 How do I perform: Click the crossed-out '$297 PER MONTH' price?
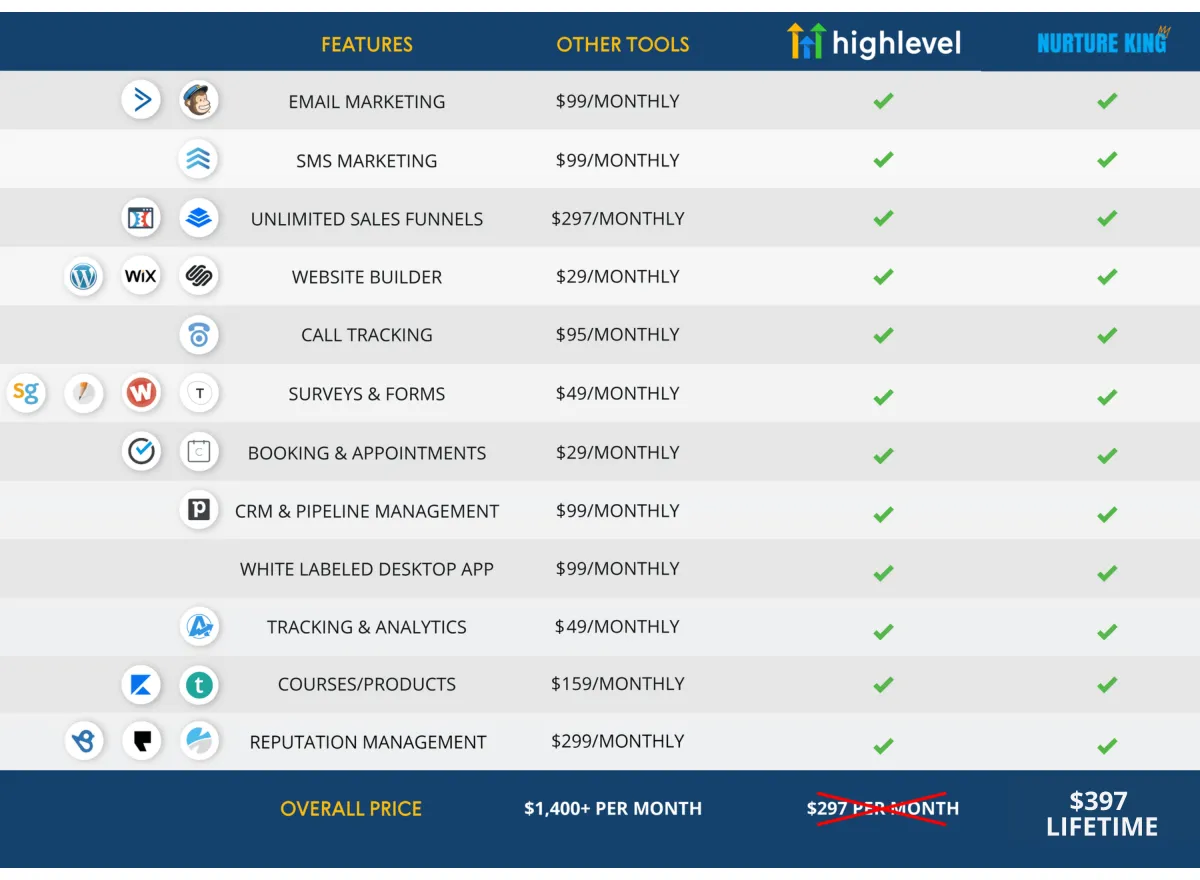point(883,808)
